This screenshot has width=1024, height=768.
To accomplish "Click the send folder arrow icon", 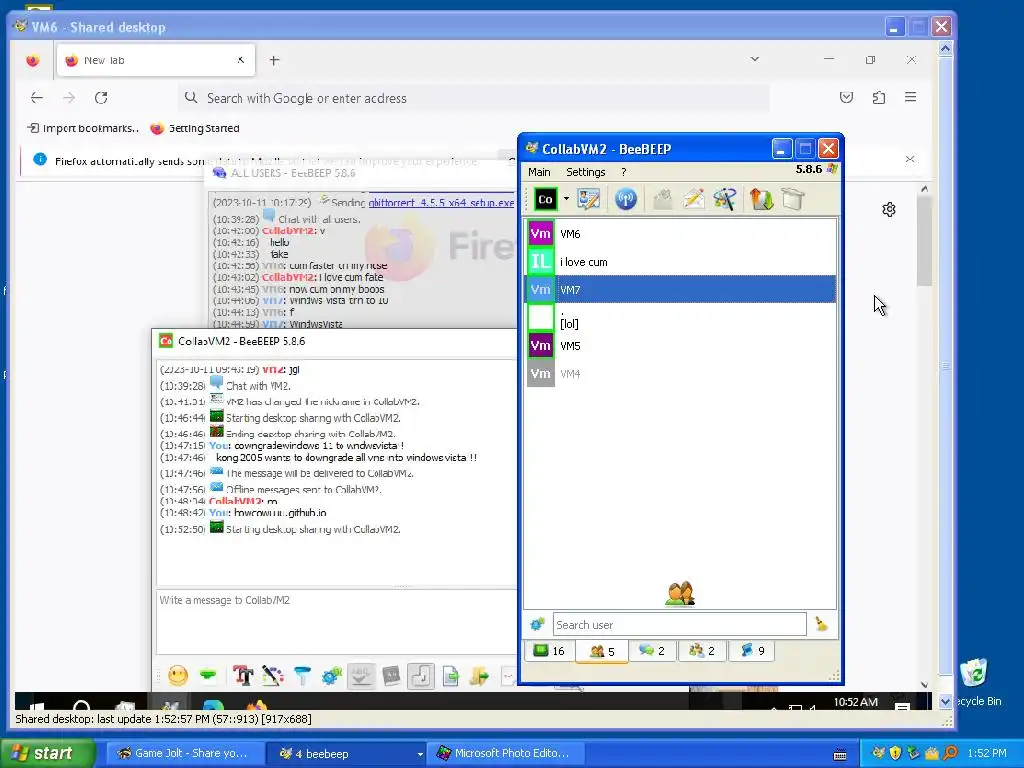I will [479, 675].
